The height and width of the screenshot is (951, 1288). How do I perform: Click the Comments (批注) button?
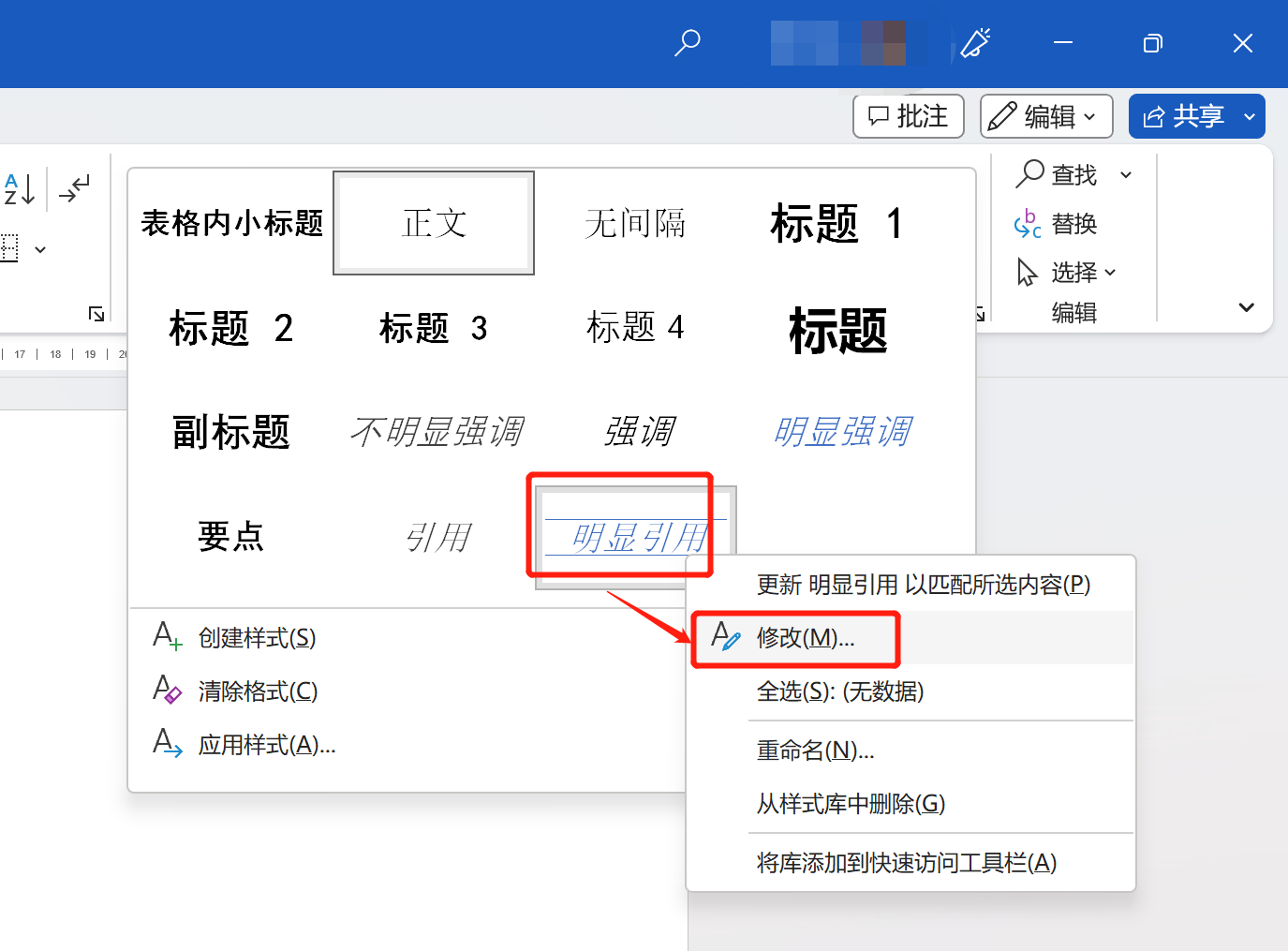coord(908,117)
